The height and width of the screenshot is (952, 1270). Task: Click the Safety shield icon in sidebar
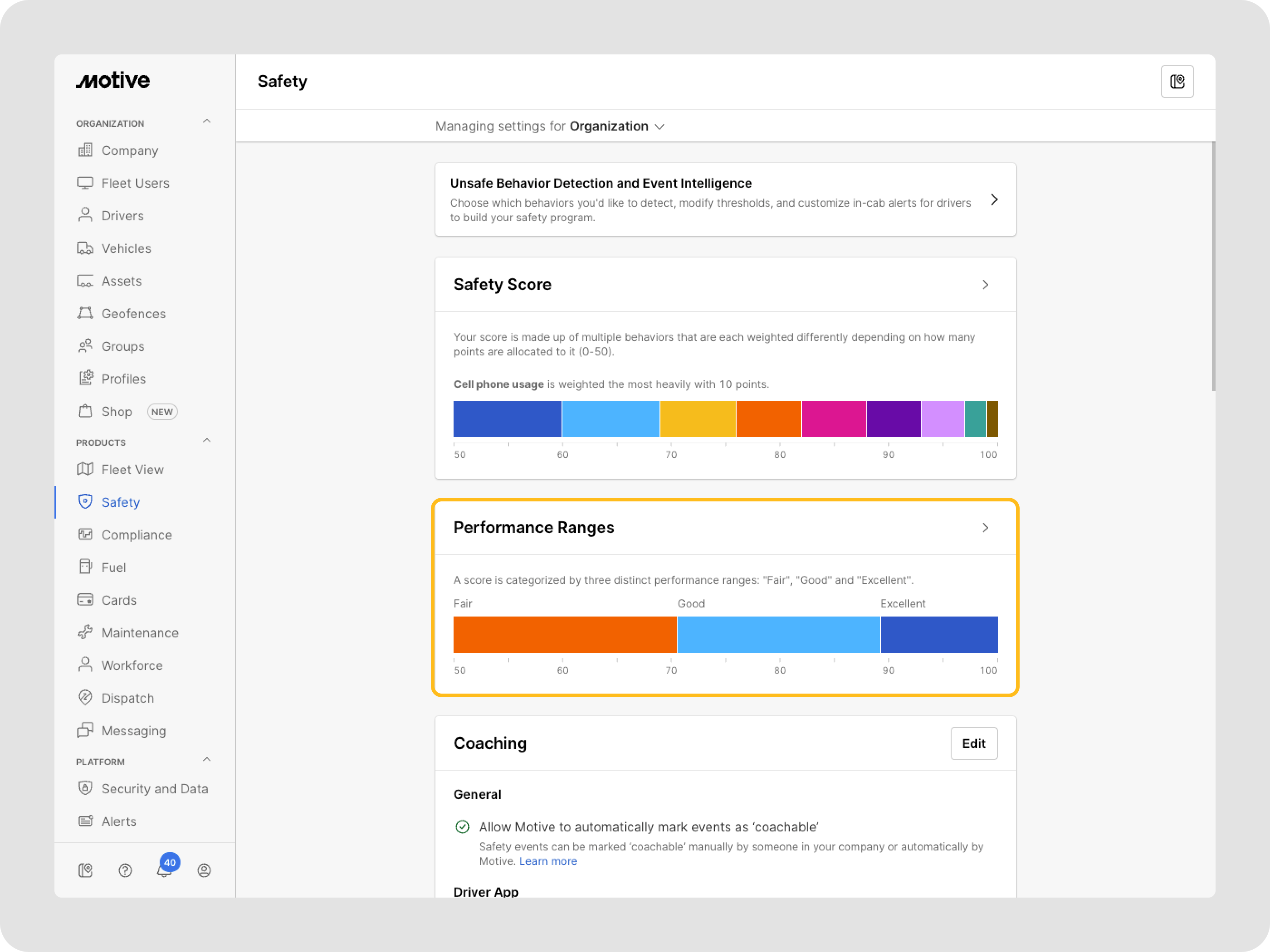[x=85, y=501]
